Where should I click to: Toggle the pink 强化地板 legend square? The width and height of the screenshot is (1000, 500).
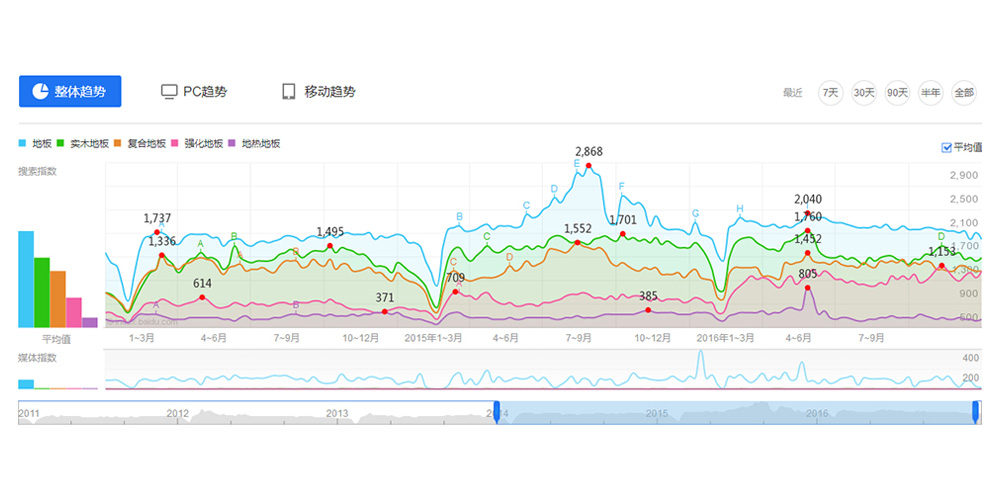[176, 144]
